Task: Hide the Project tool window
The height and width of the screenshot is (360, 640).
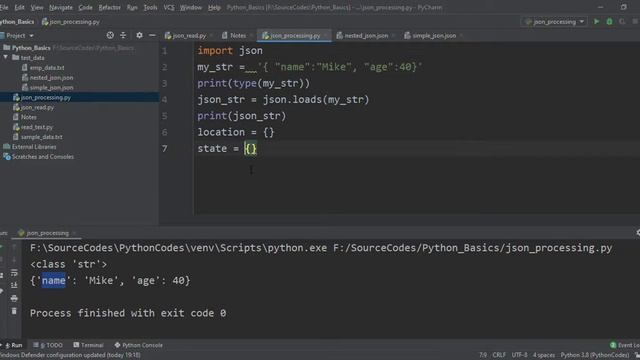Action: pyautogui.click(x=152, y=36)
